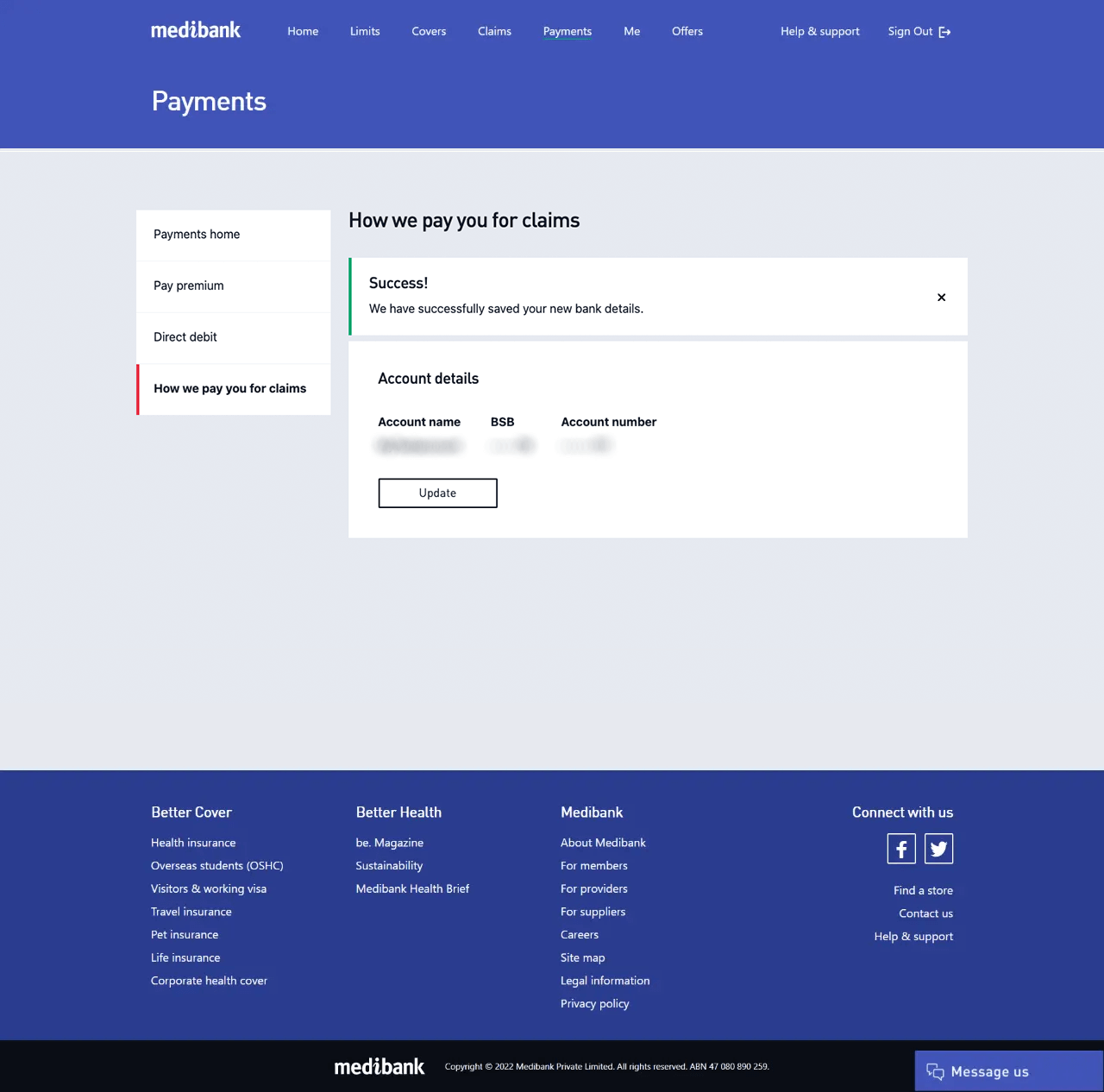Click the Account number column label
Screen dimensions: 1104x1092
[x=609, y=422]
